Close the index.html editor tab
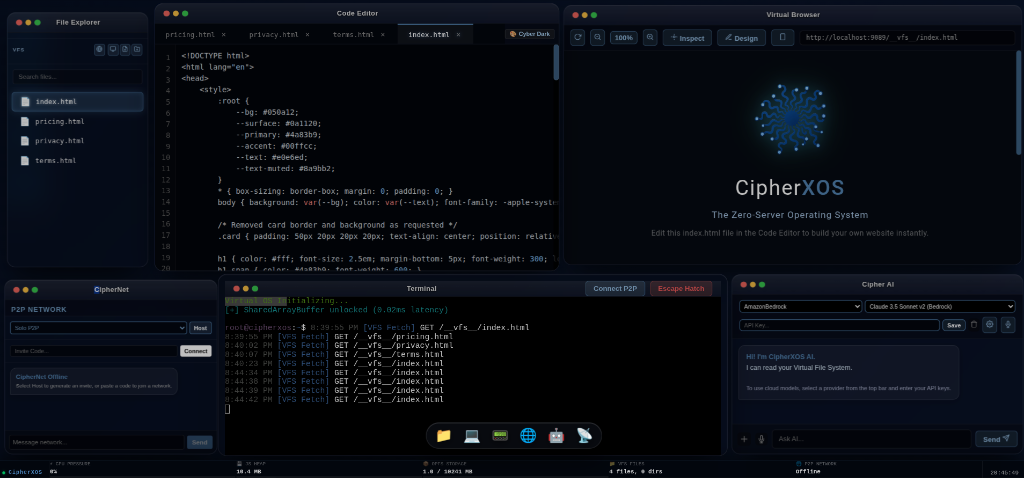Image resolution: width=1024 pixels, height=478 pixels. (458, 35)
